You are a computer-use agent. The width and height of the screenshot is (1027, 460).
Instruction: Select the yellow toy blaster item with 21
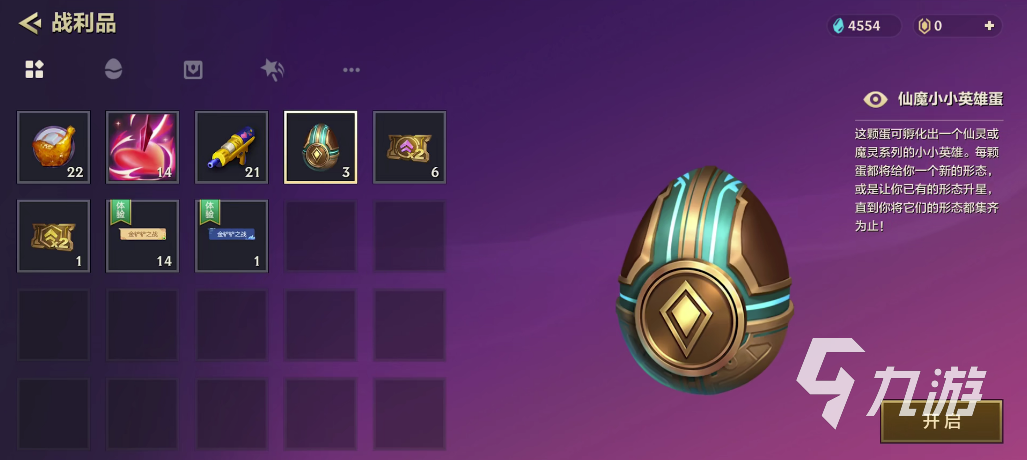[232, 147]
